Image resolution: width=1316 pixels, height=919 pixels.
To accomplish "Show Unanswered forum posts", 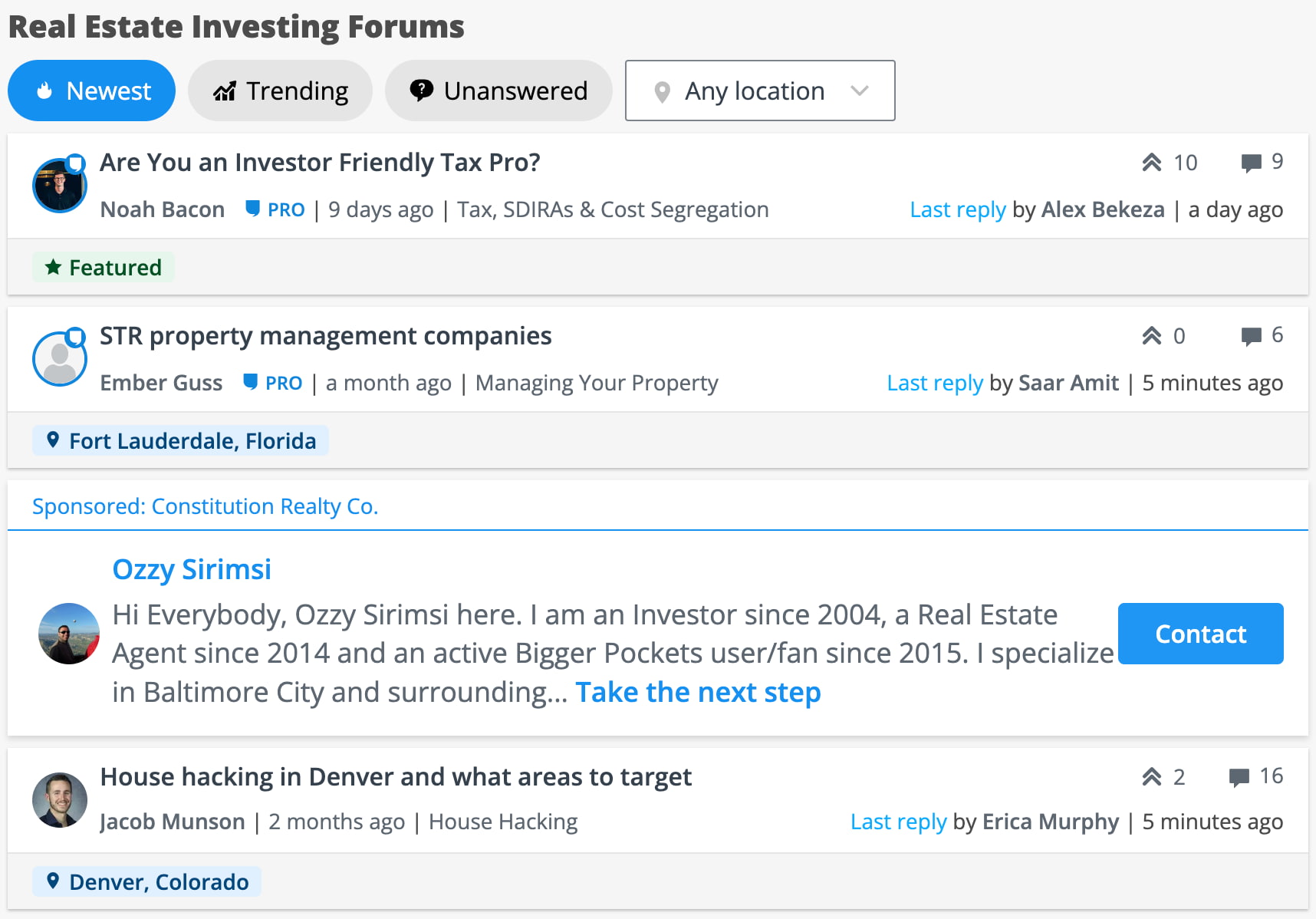I will [498, 91].
